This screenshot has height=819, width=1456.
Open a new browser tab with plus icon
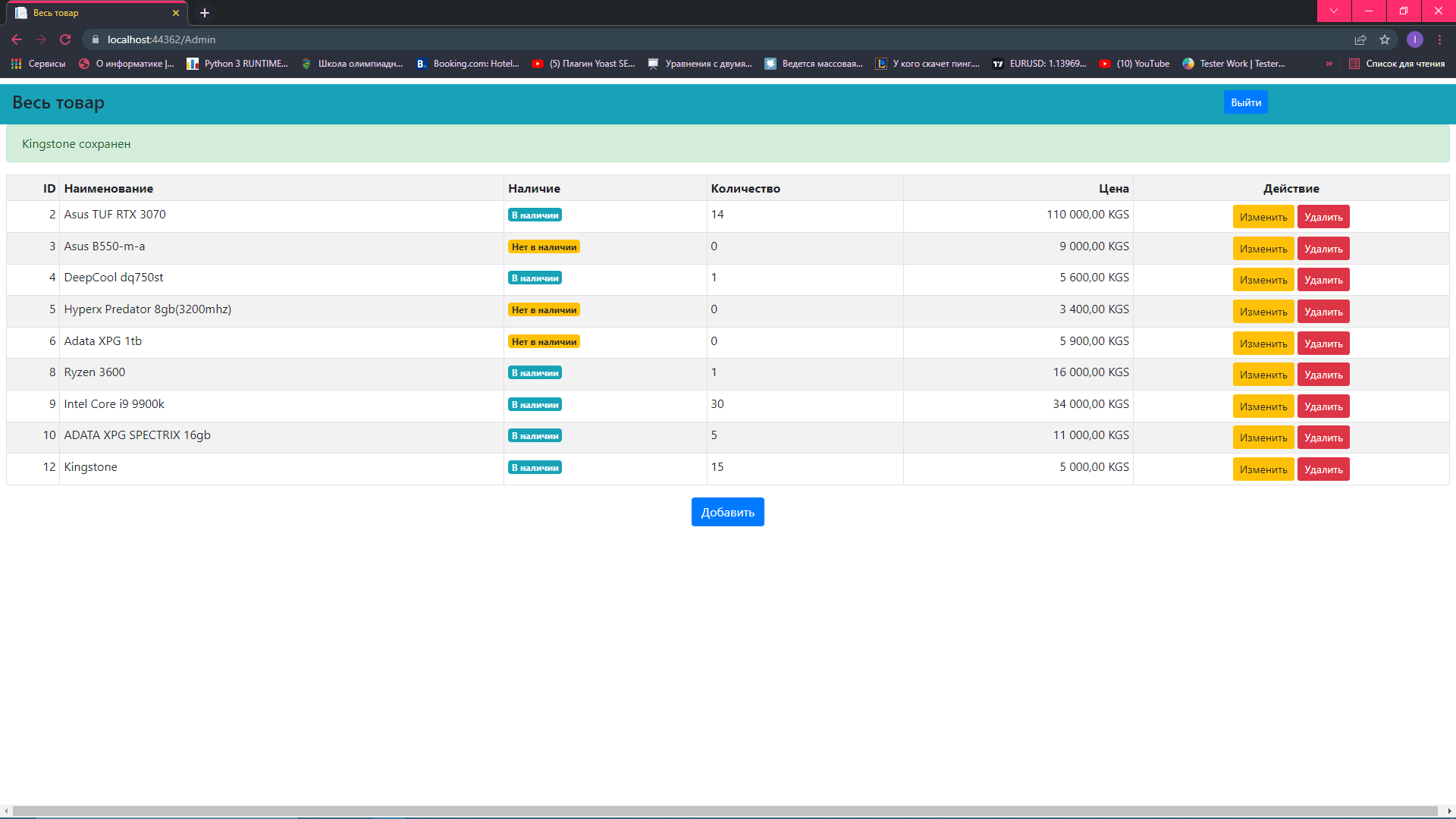tap(205, 13)
